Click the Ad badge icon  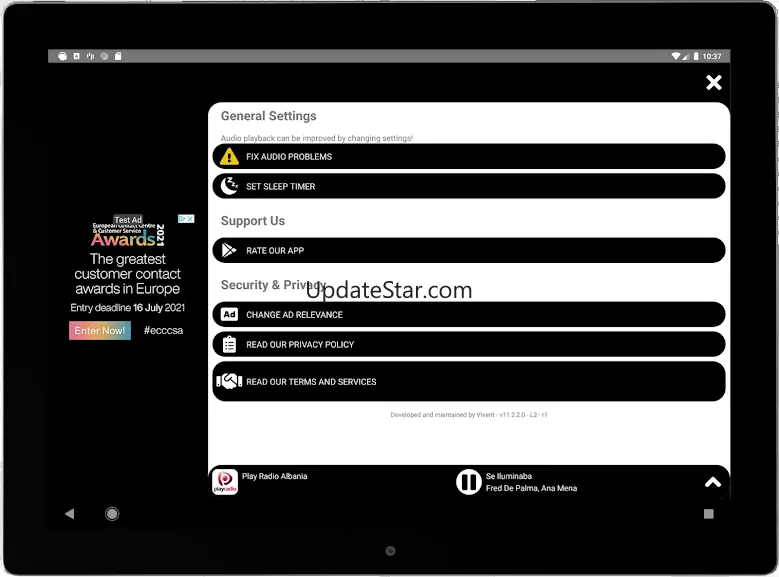[229, 315]
